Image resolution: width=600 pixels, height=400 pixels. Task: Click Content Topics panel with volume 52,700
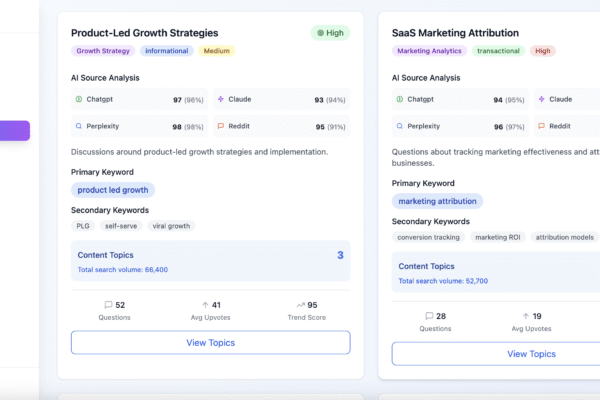(x=496, y=272)
